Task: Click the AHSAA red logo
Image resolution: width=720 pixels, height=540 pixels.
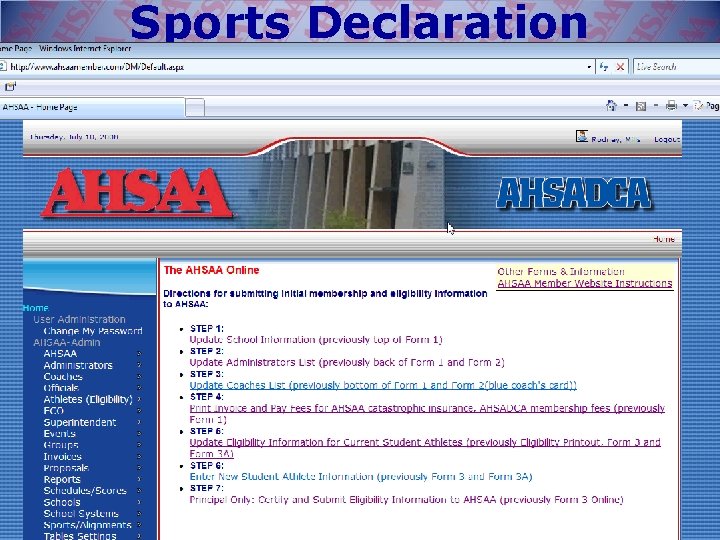Action: click(x=137, y=192)
